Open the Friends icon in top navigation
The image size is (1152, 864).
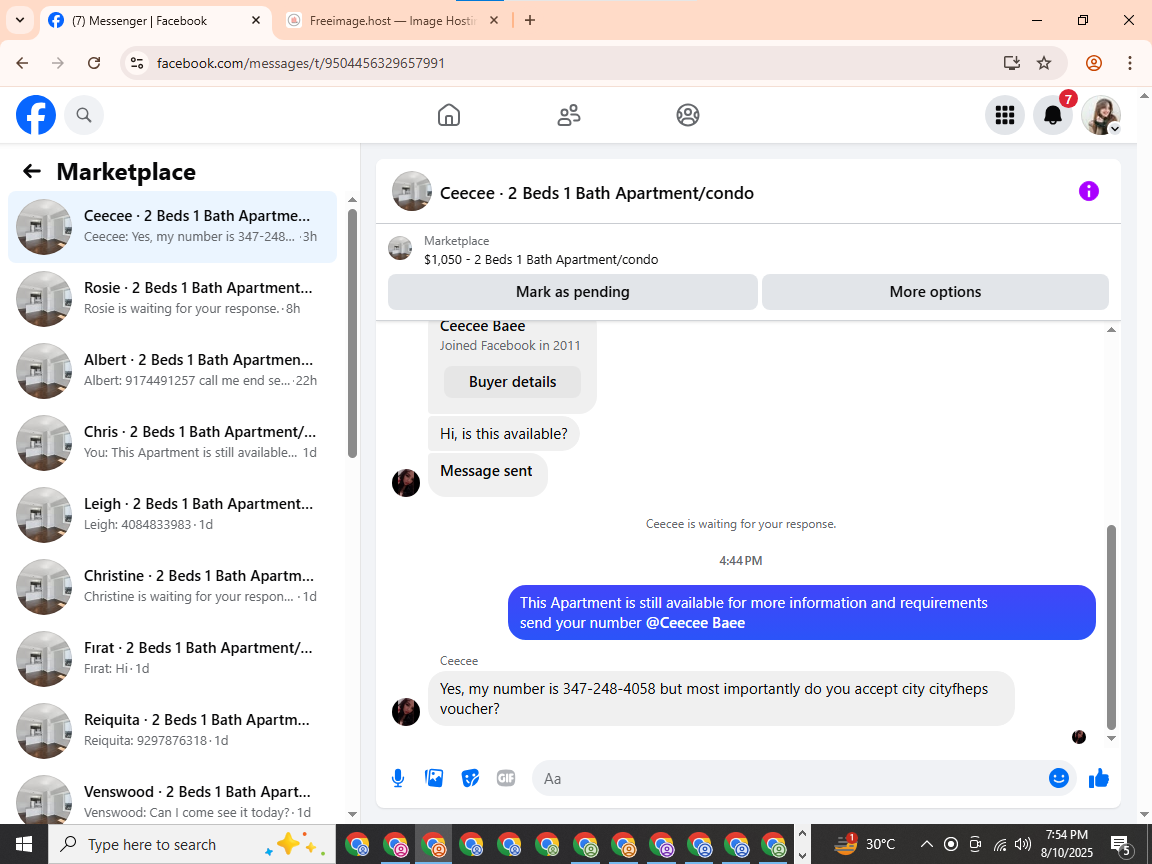[569, 115]
